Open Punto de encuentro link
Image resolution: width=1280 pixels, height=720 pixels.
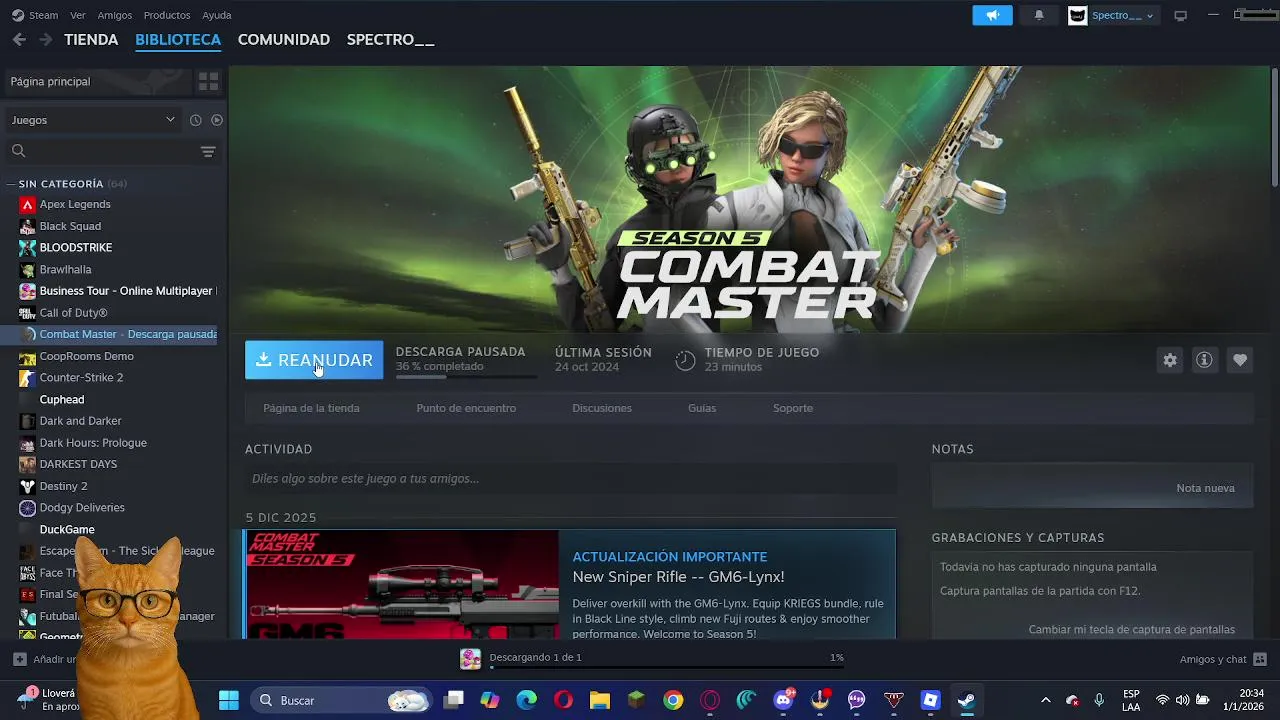click(466, 408)
